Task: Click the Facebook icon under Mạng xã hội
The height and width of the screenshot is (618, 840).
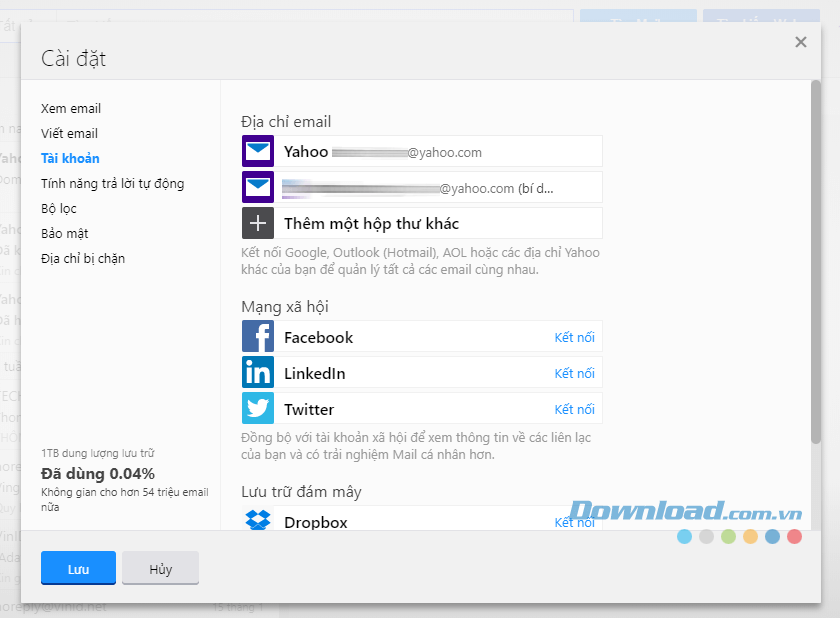Action: (x=257, y=336)
